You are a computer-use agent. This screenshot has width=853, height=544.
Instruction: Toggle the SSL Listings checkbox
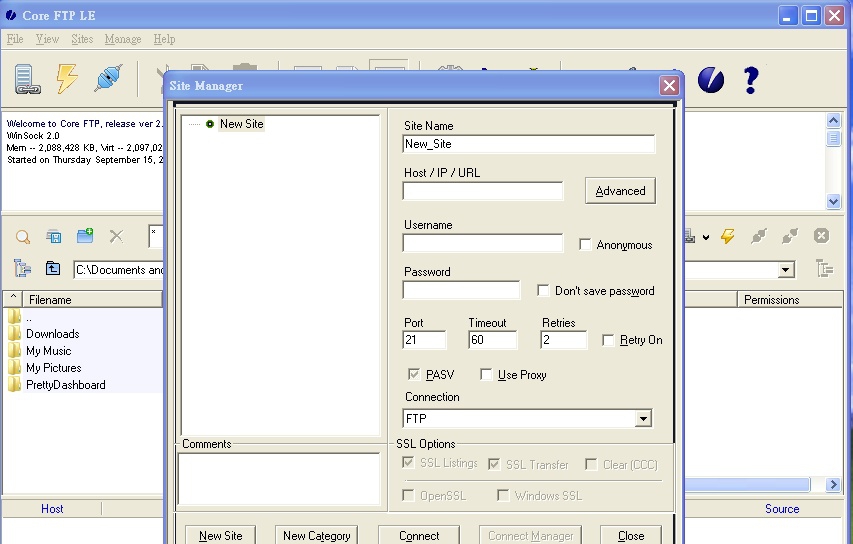point(408,462)
